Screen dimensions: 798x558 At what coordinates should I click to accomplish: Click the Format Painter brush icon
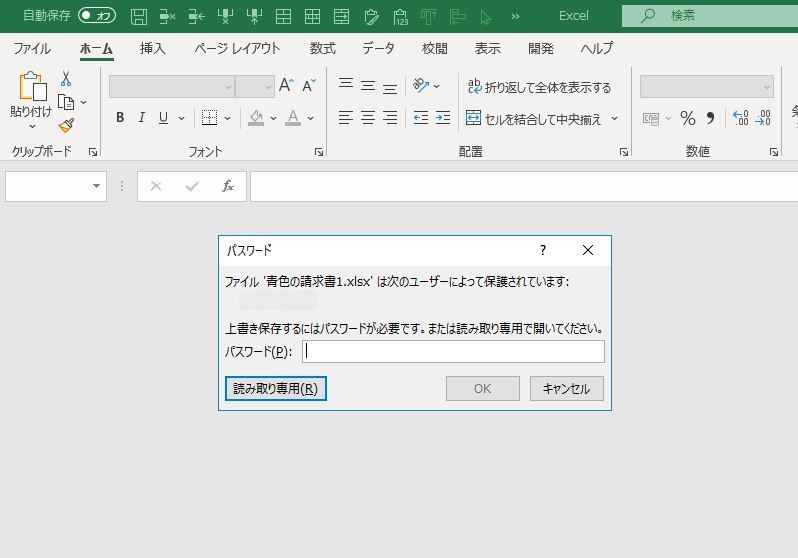coord(66,125)
